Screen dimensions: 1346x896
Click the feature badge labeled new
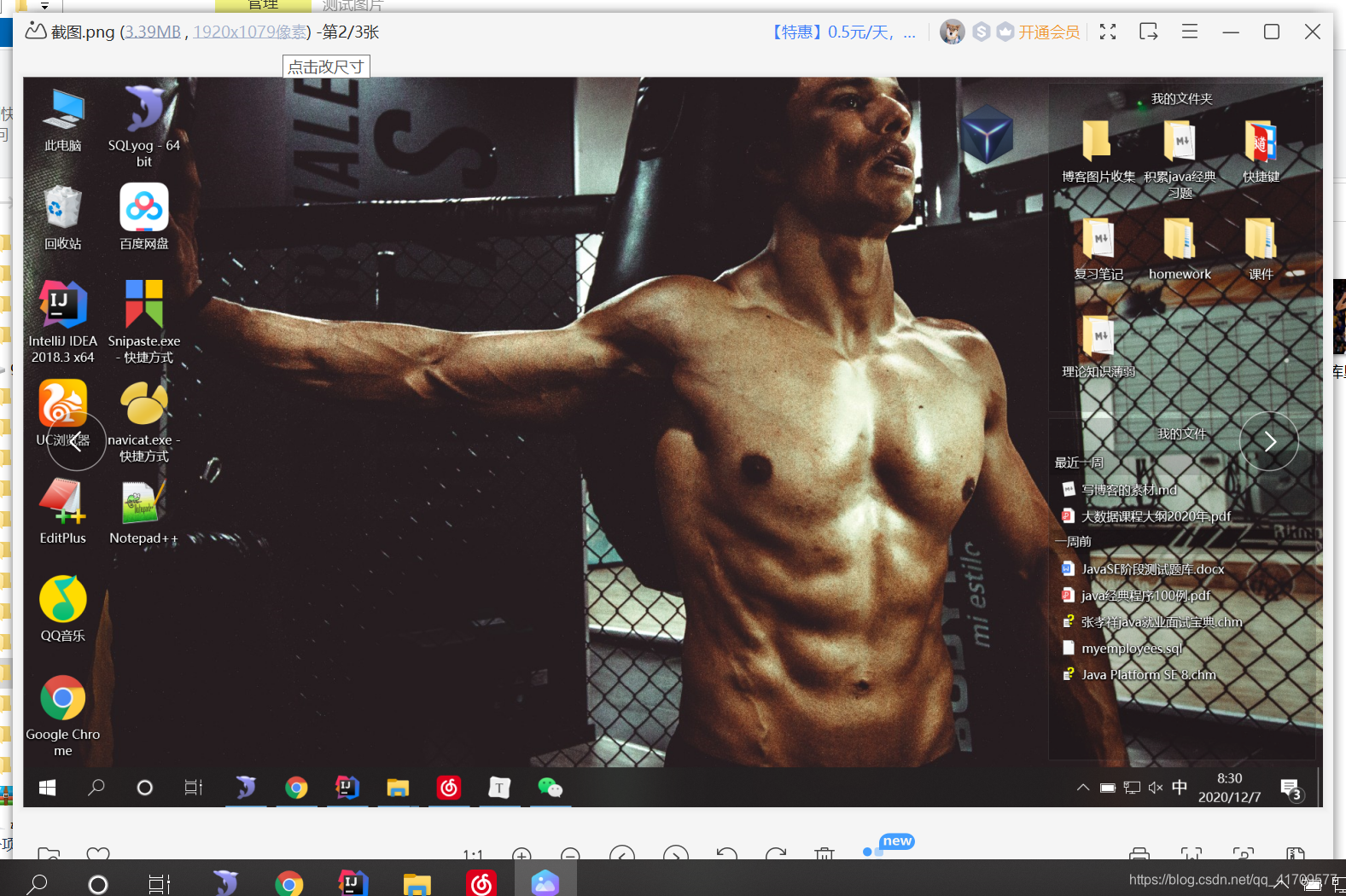point(897,841)
